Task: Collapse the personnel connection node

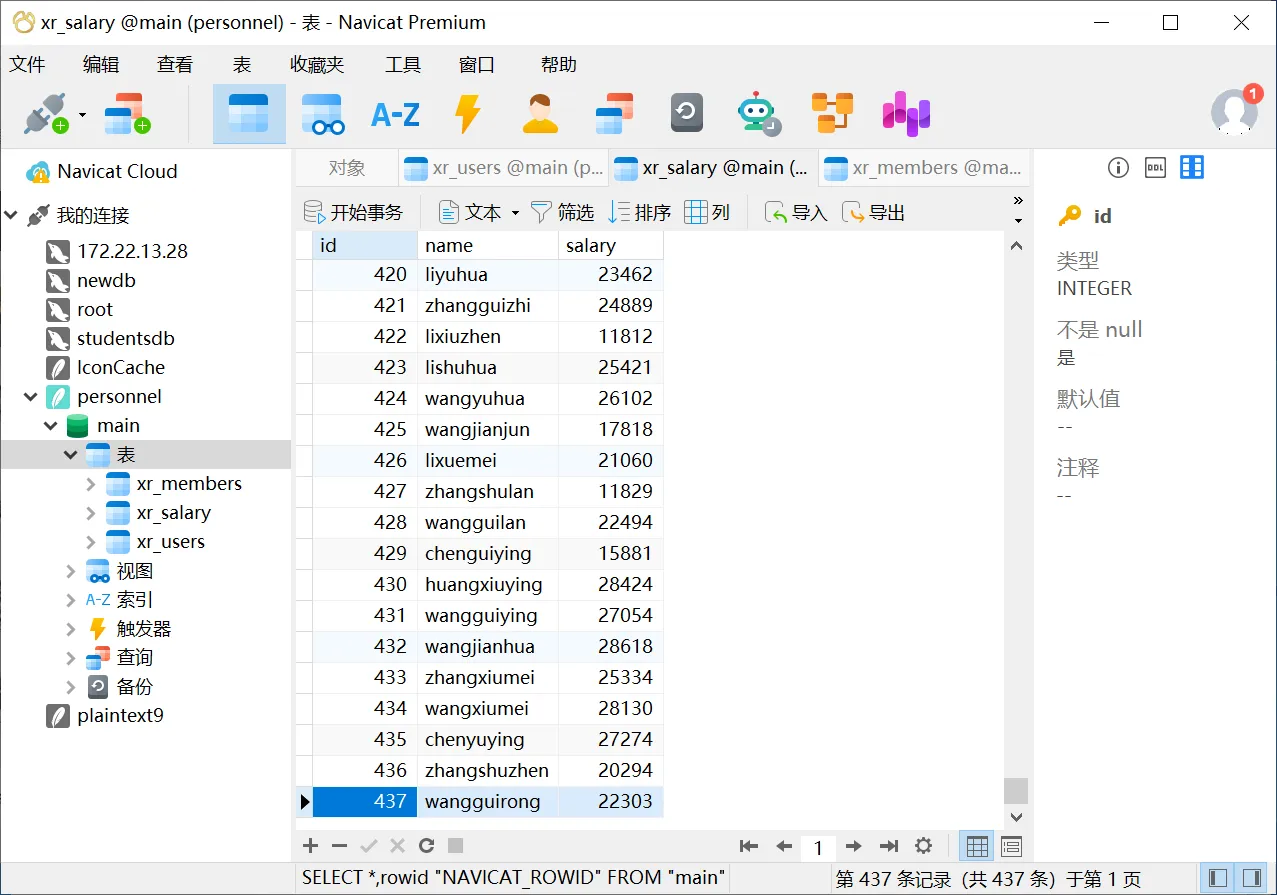Action: point(31,397)
